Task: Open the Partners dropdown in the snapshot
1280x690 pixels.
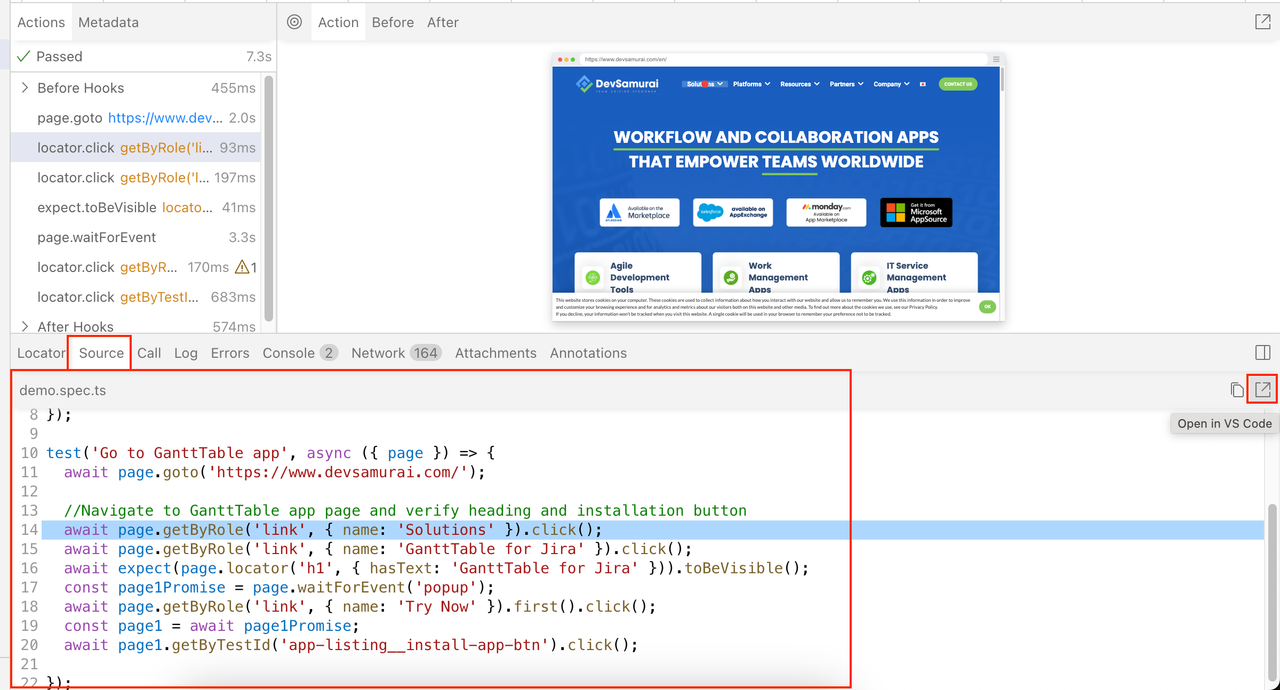Action: [x=846, y=84]
